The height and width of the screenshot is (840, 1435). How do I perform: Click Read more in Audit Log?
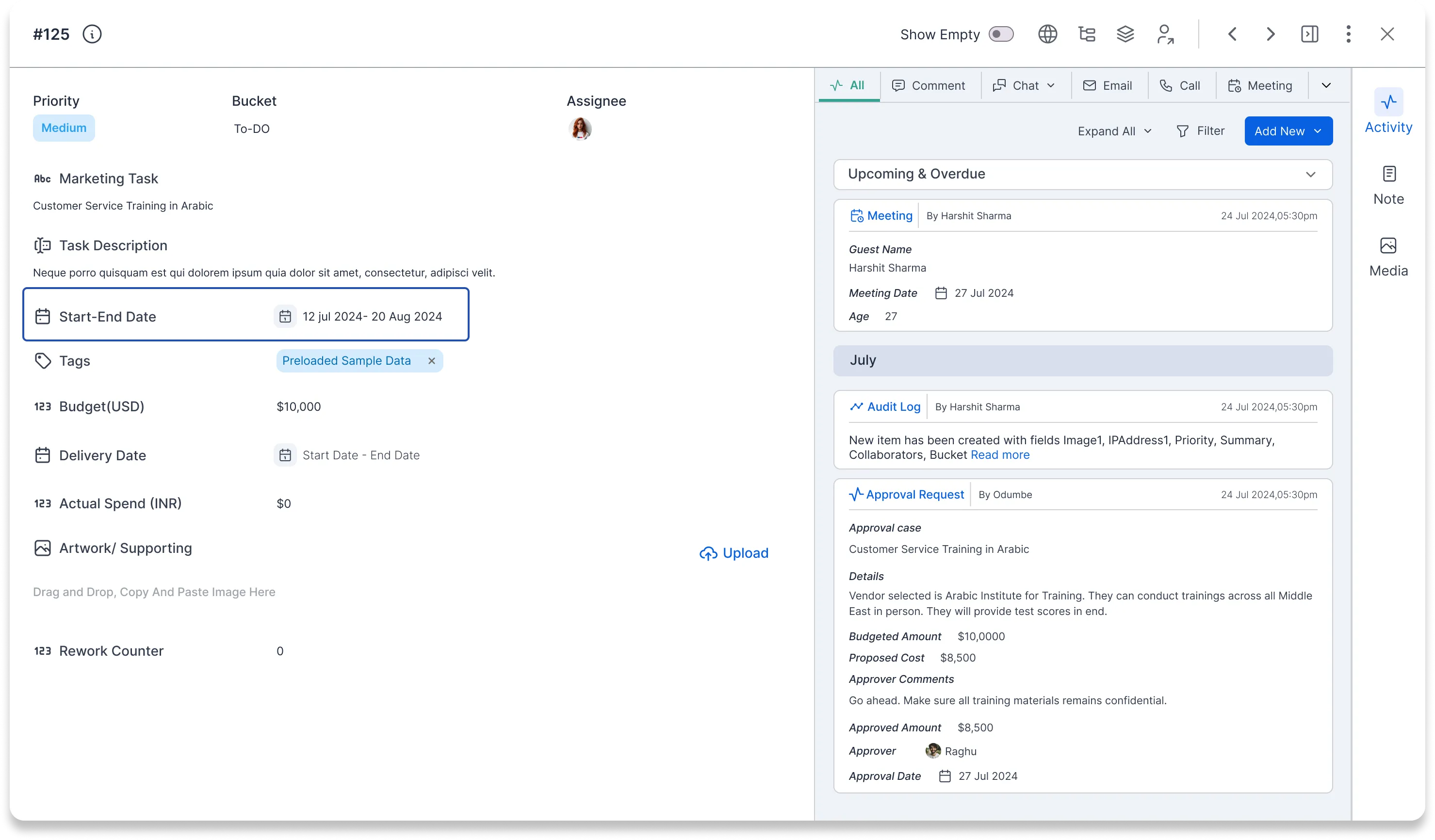[1000, 455]
